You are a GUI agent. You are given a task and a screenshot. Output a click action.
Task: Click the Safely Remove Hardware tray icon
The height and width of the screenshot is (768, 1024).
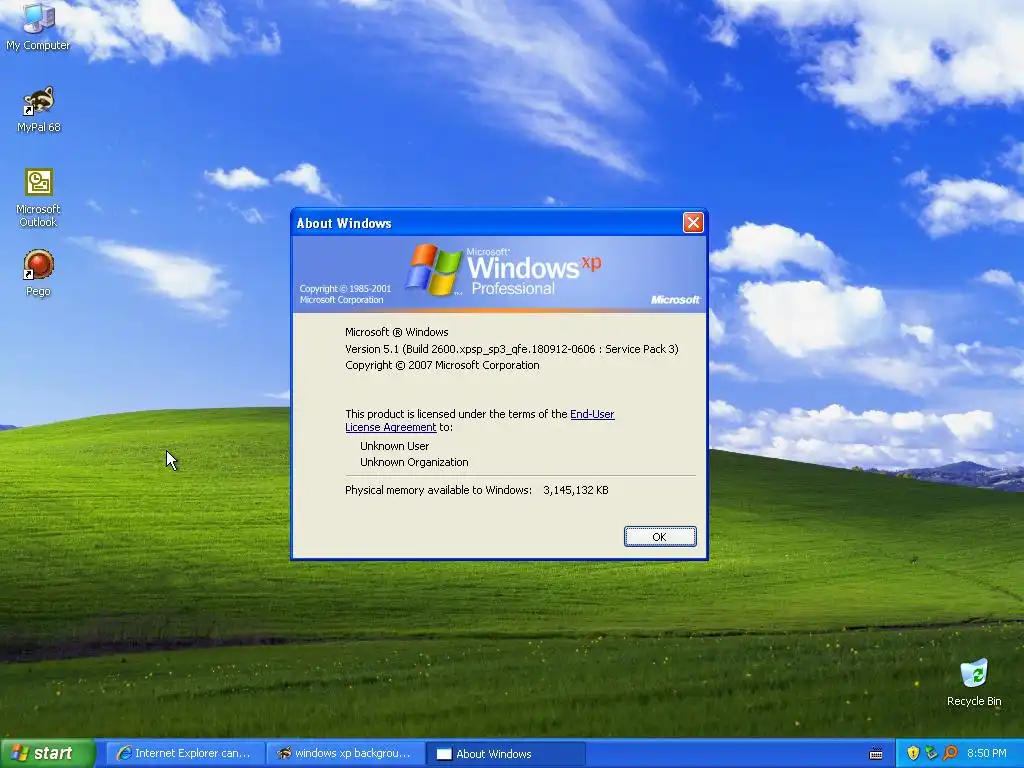coord(931,753)
